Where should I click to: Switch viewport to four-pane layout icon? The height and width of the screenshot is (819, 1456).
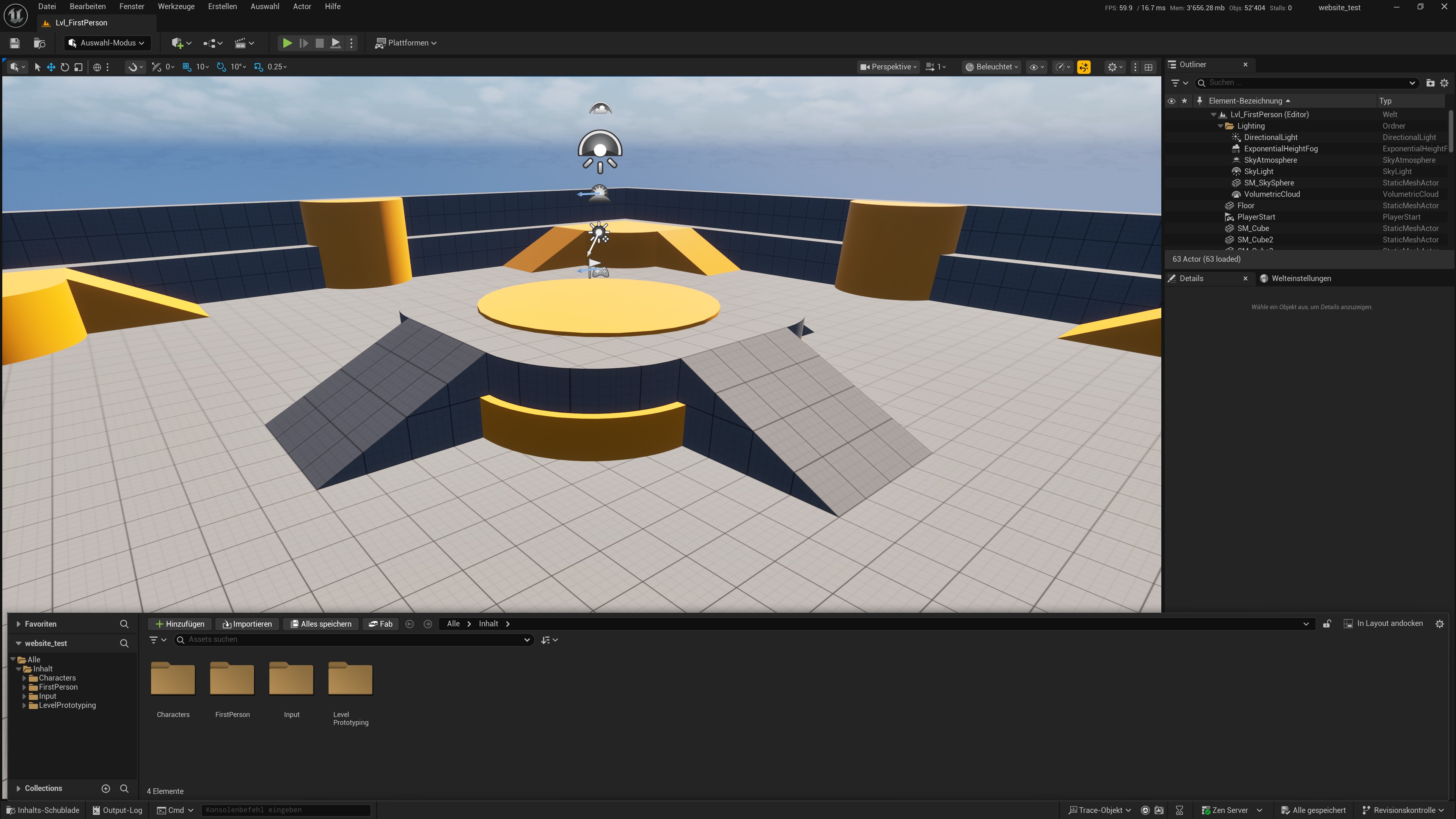pos(1148,67)
